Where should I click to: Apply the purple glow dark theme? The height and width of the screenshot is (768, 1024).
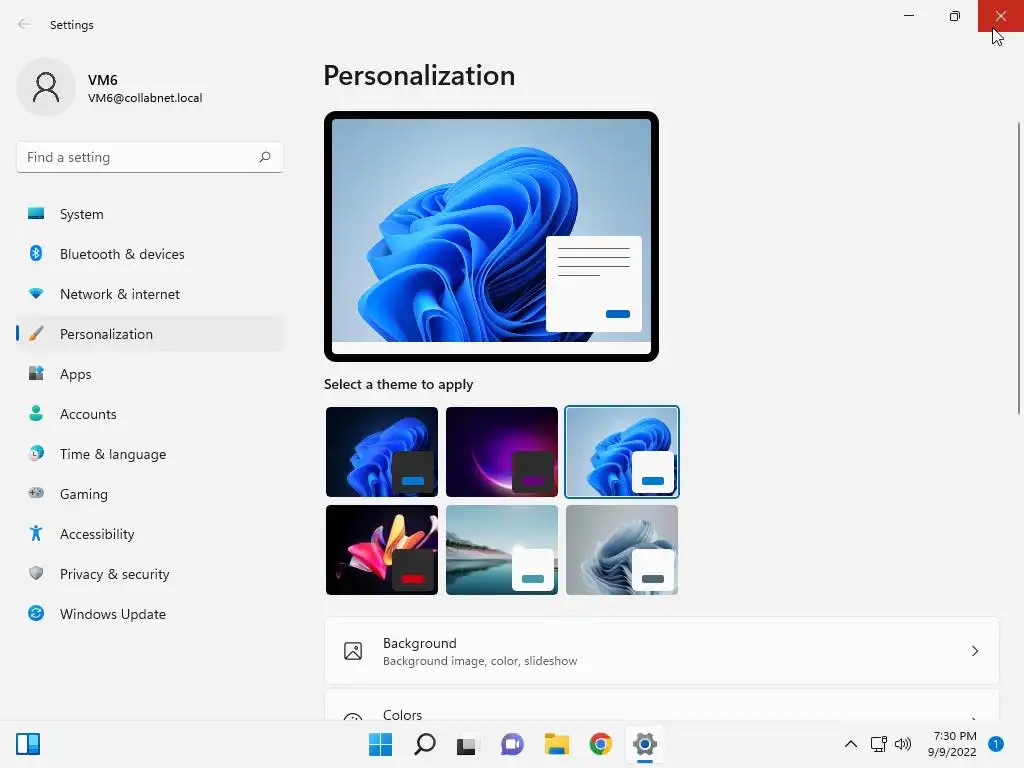click(502, 452)
